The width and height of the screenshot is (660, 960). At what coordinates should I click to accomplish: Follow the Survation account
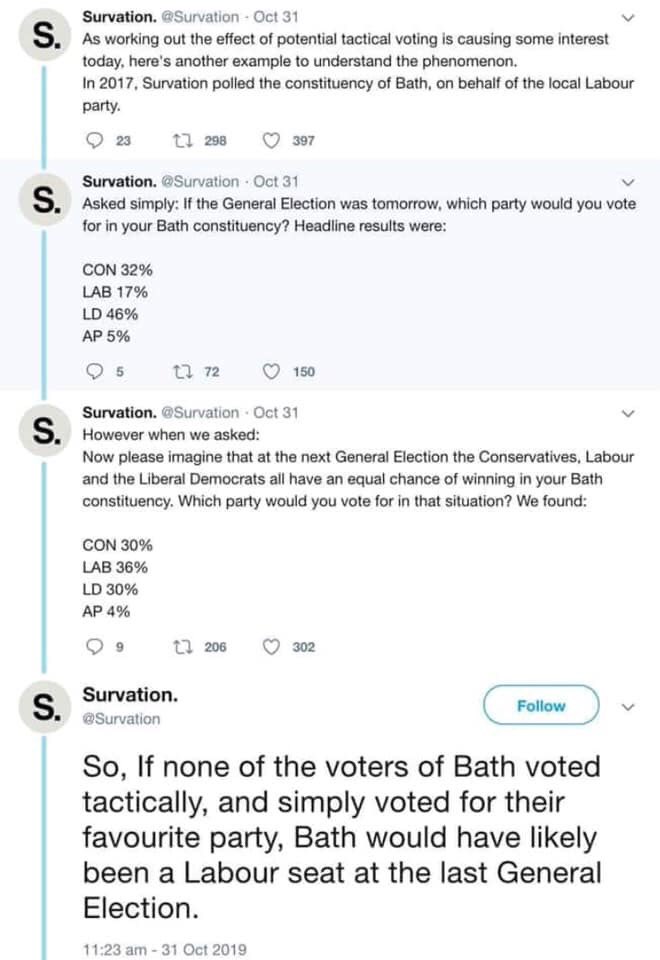541,705
